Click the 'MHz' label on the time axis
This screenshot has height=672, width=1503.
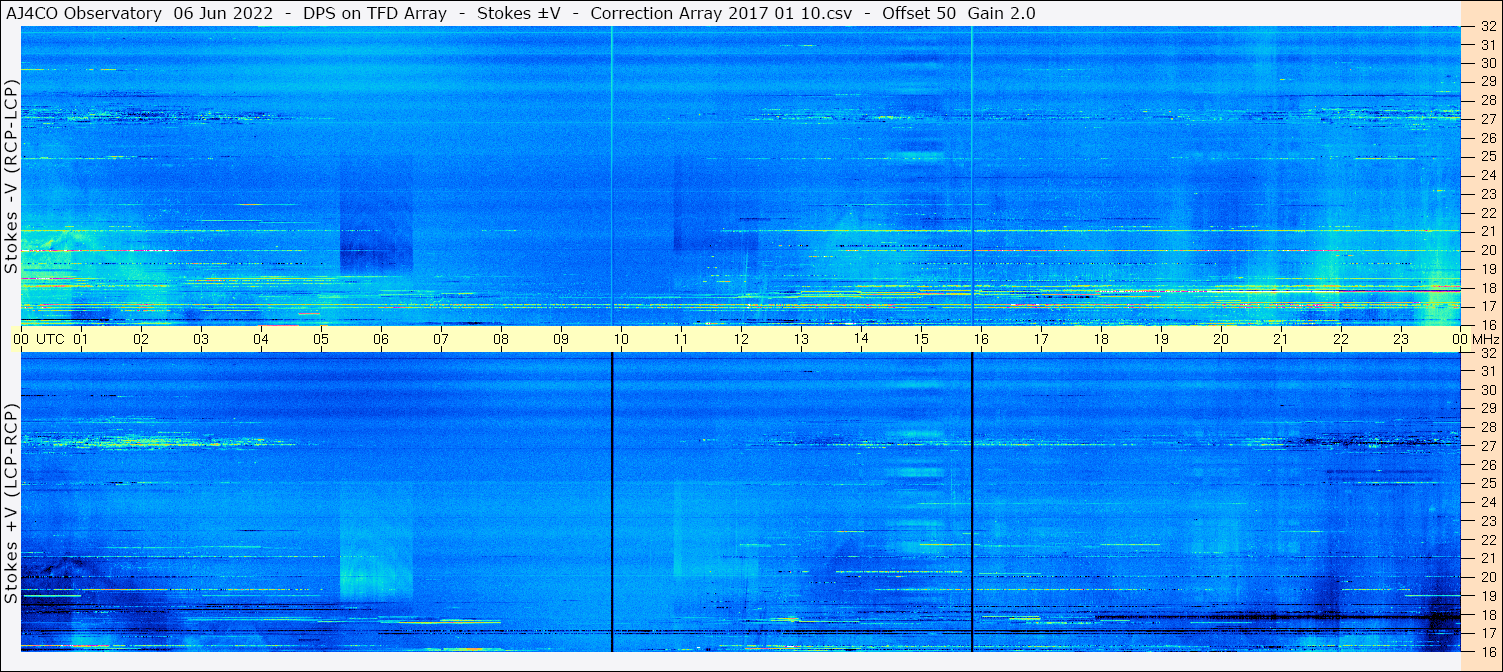pos(1484,339)
